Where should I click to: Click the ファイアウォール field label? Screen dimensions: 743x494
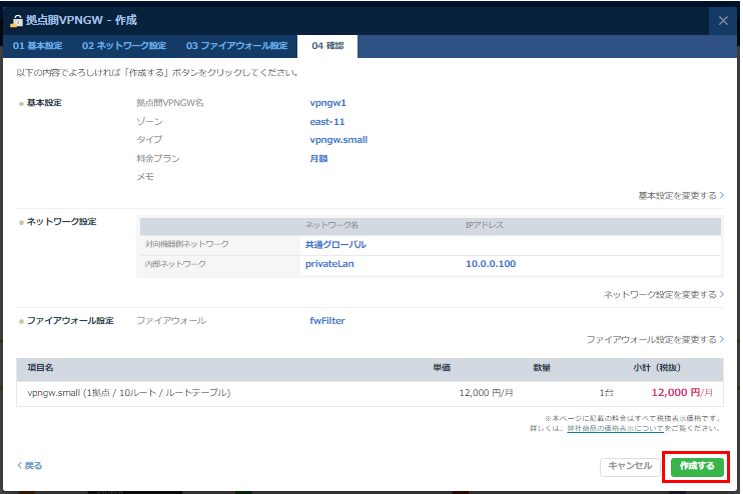pos(171,321)
